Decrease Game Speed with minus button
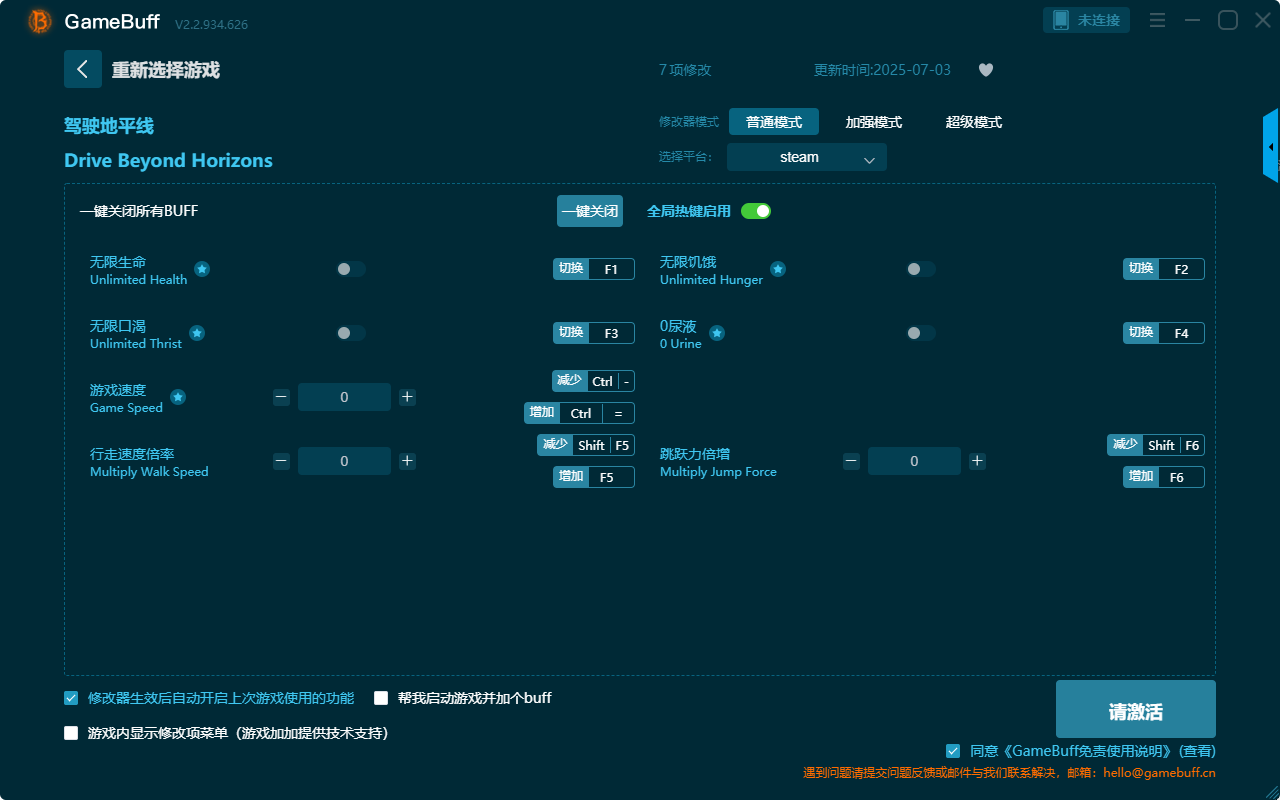 pos(281,397)
